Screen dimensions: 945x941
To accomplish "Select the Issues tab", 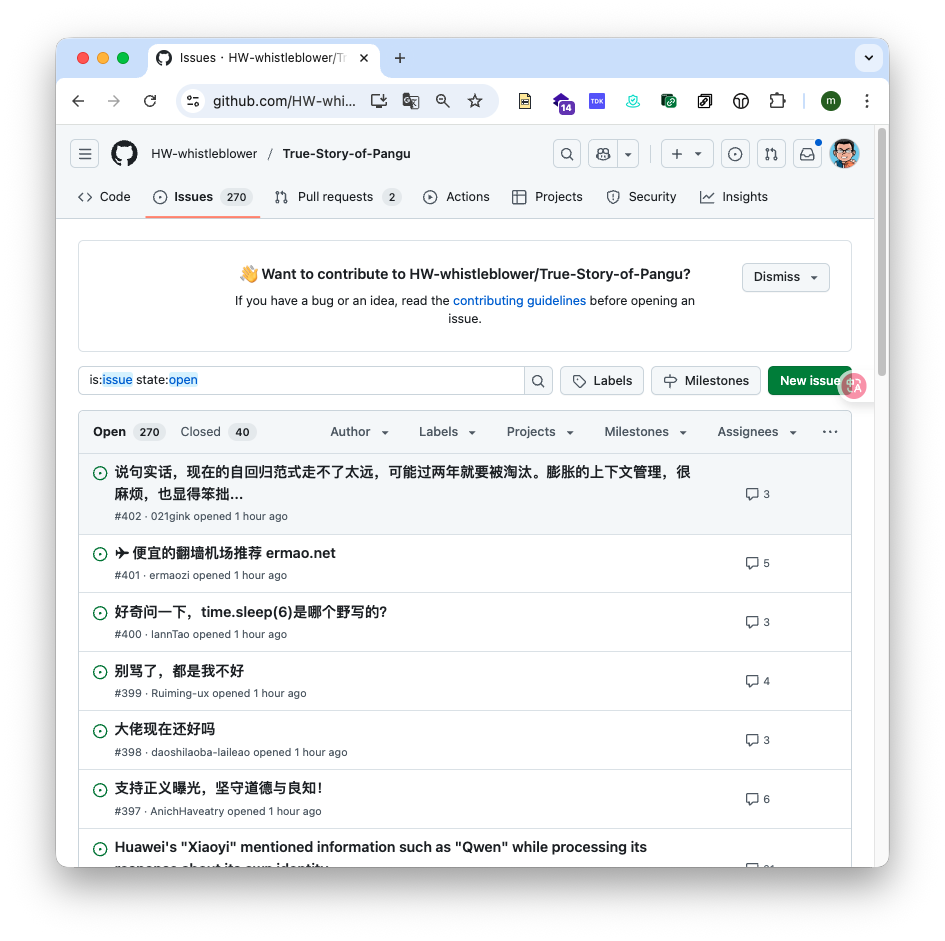I will (202, 197).
